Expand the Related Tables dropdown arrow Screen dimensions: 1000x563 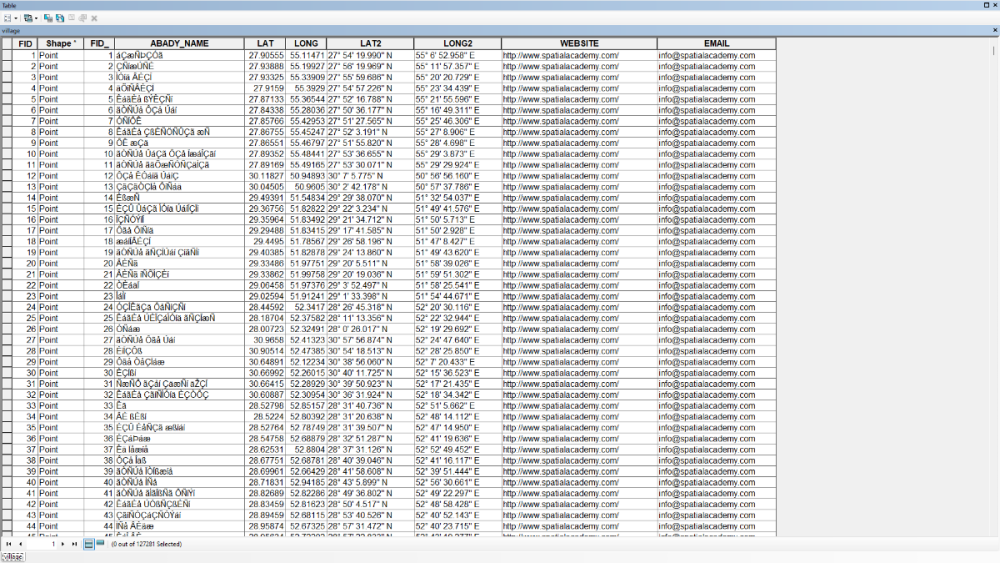[x=36, y=18]
